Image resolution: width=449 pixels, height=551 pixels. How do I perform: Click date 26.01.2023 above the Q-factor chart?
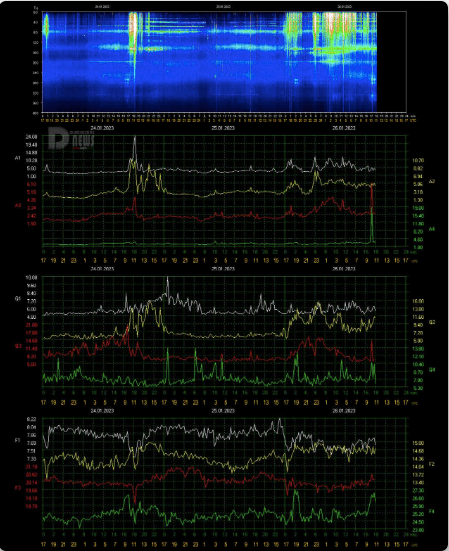click(344, 269)
